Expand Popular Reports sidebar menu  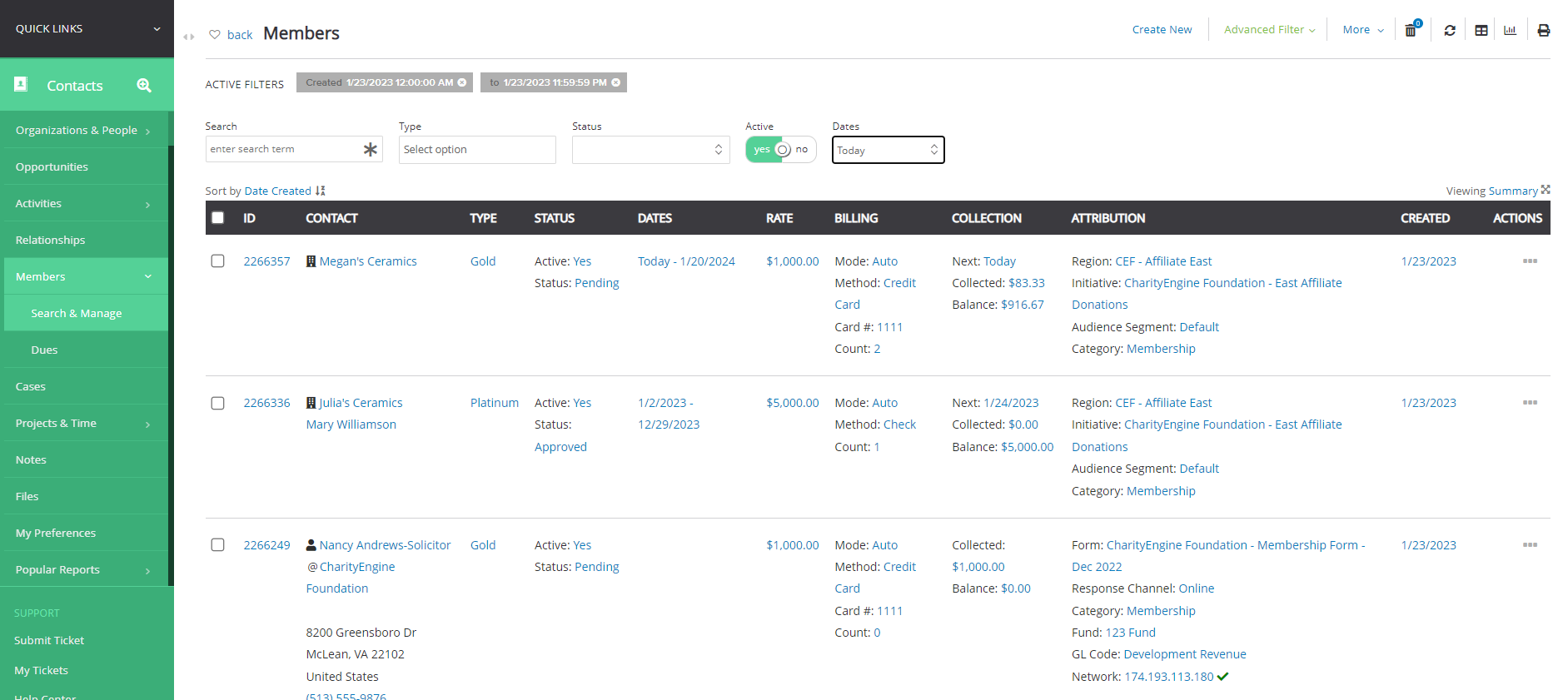84,570
